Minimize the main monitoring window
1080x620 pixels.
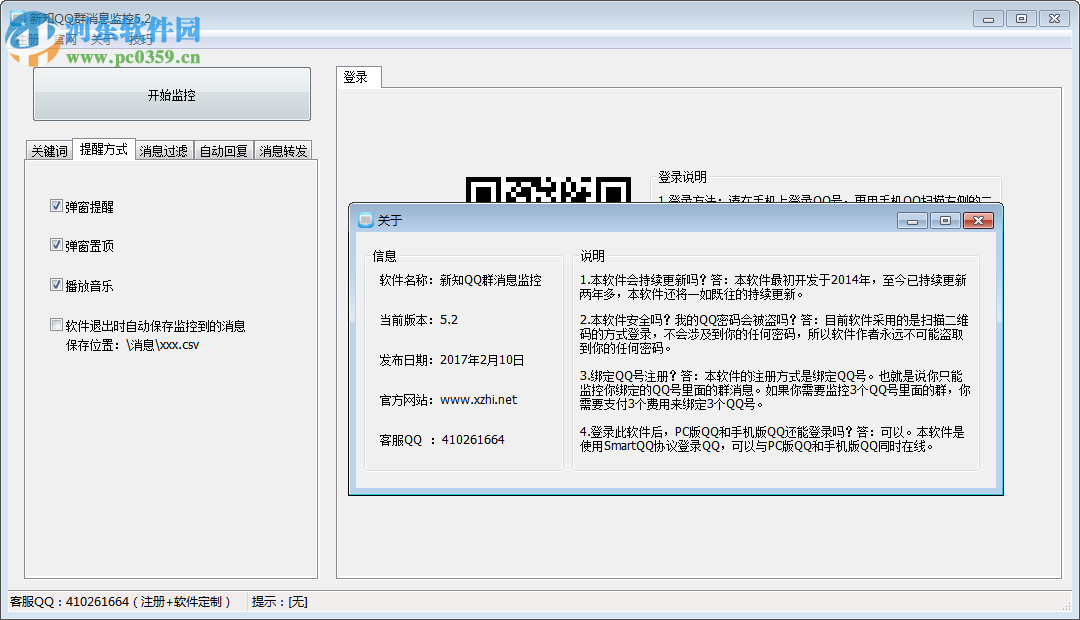coord(986,17)
